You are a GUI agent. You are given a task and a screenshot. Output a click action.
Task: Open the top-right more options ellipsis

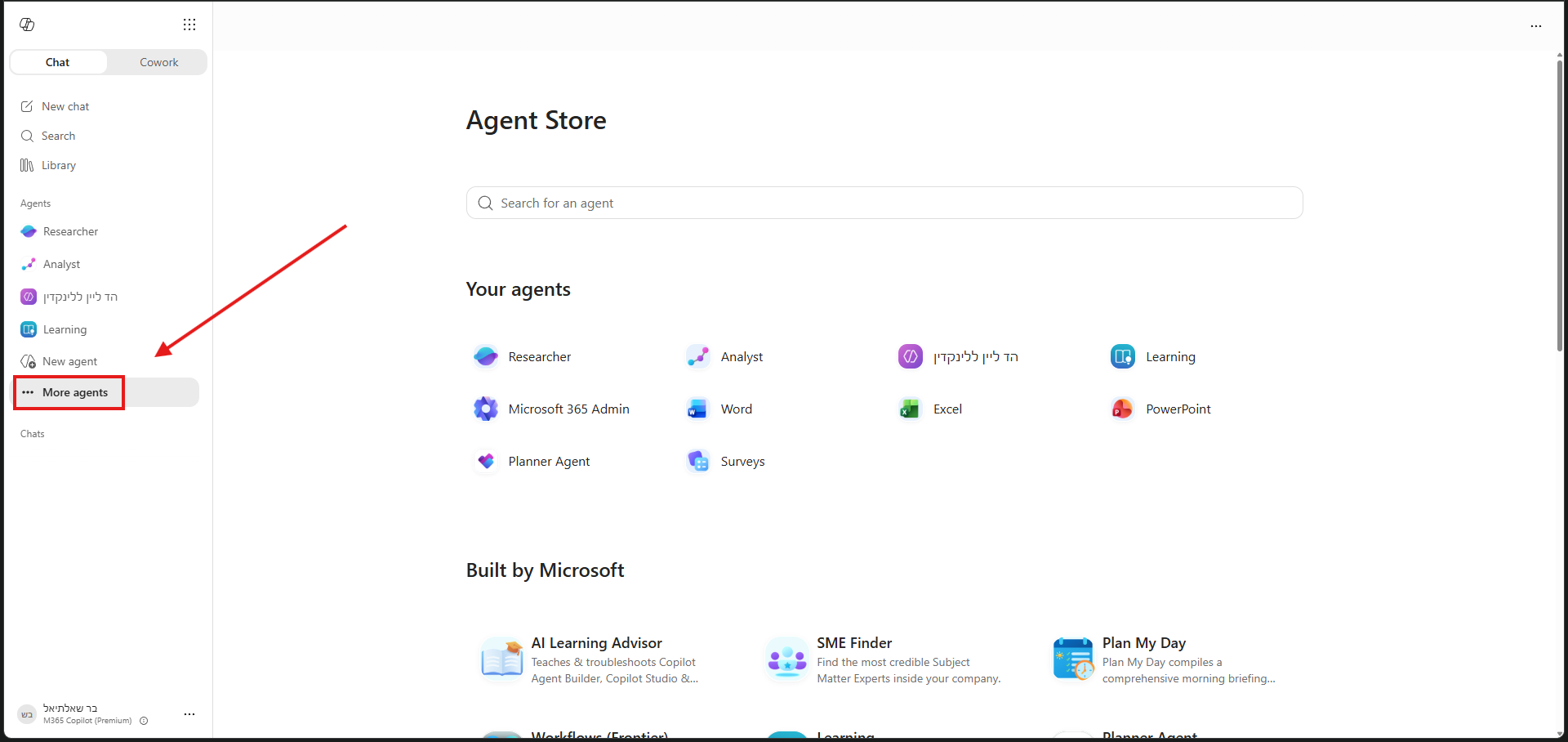point(1536,26)
